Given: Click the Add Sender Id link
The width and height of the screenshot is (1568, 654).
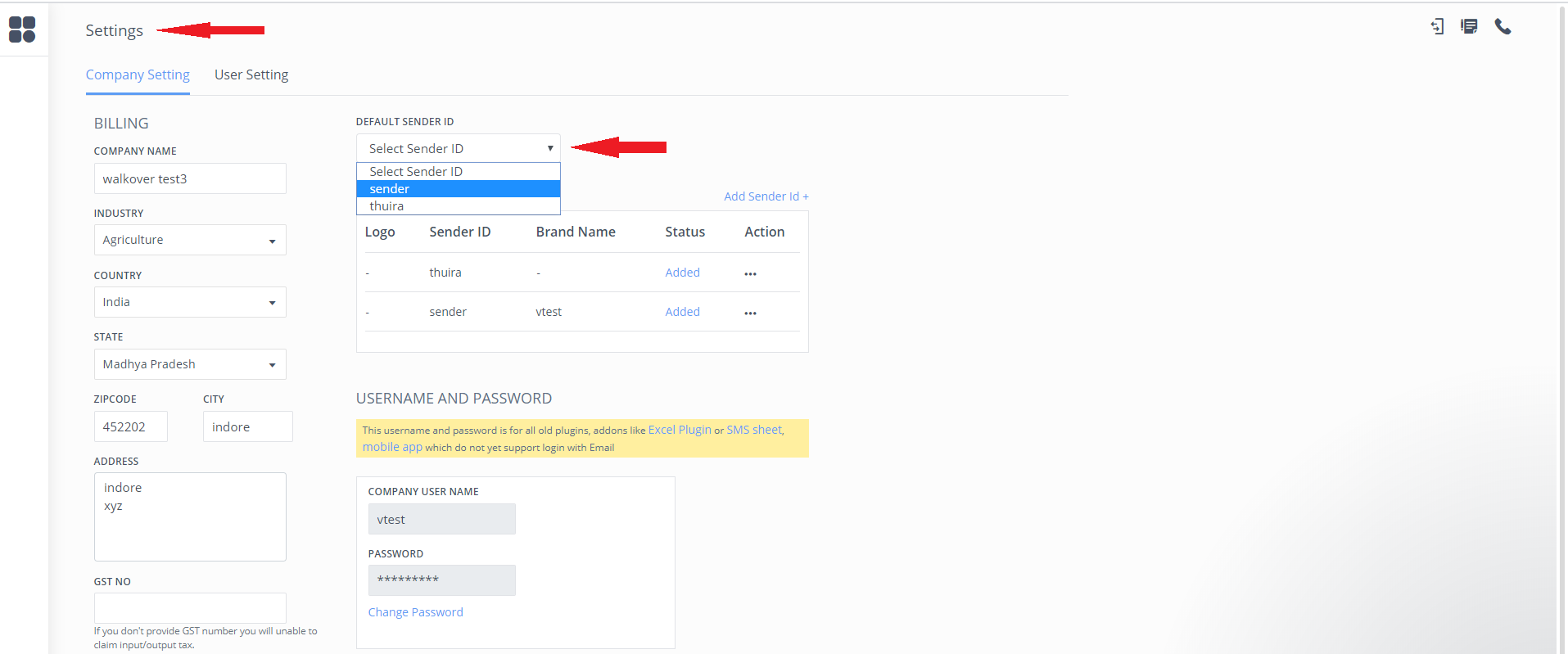Looking at the screenshot, I should tap(766, 196).
